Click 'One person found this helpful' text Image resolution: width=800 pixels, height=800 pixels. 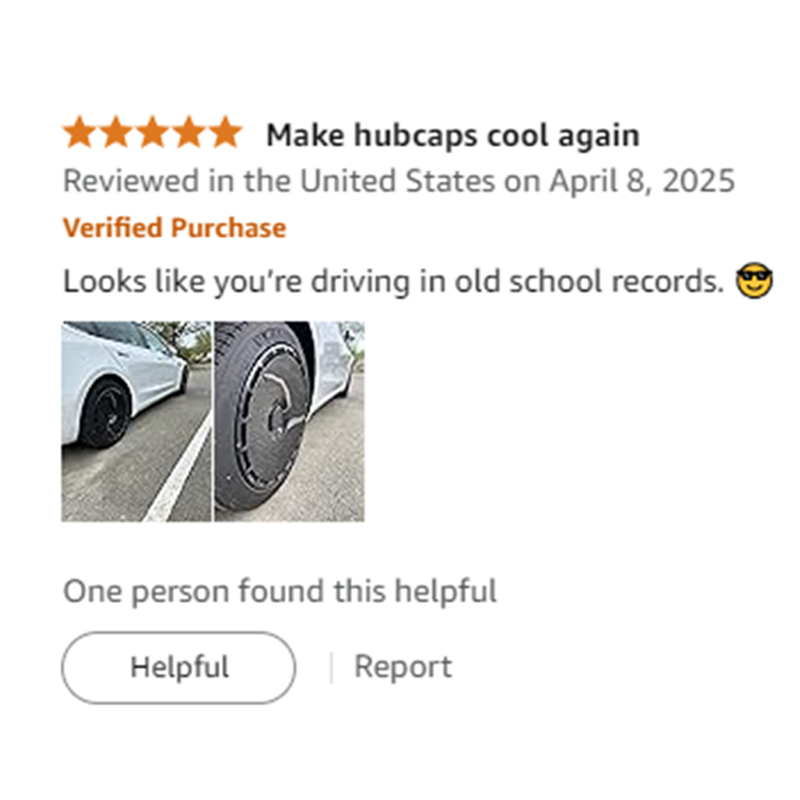(280, 592)
